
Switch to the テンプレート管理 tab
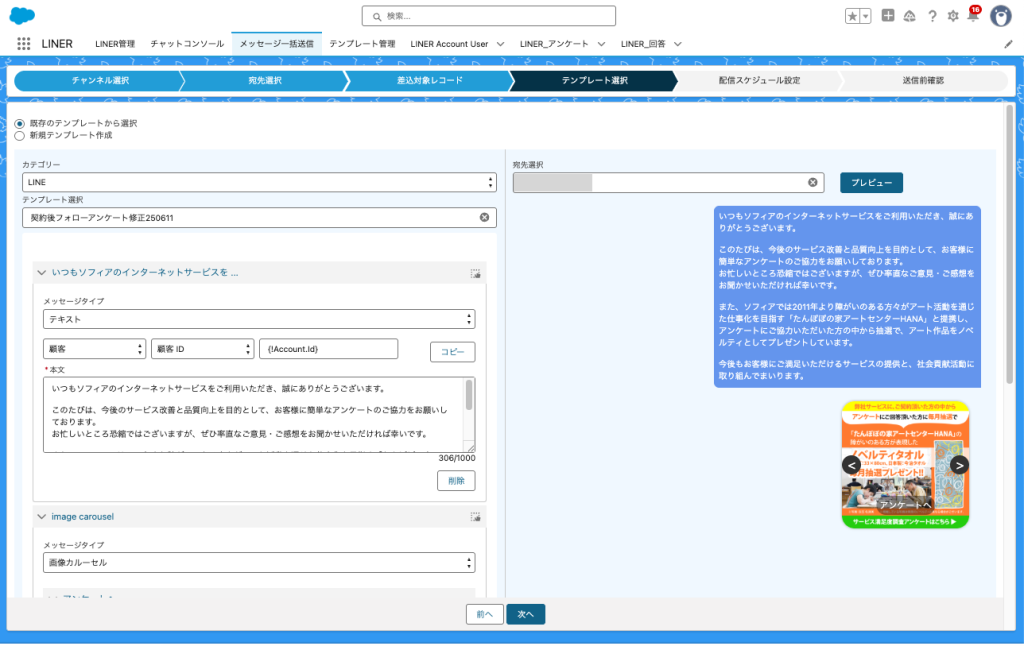click(x=362, y=44)
